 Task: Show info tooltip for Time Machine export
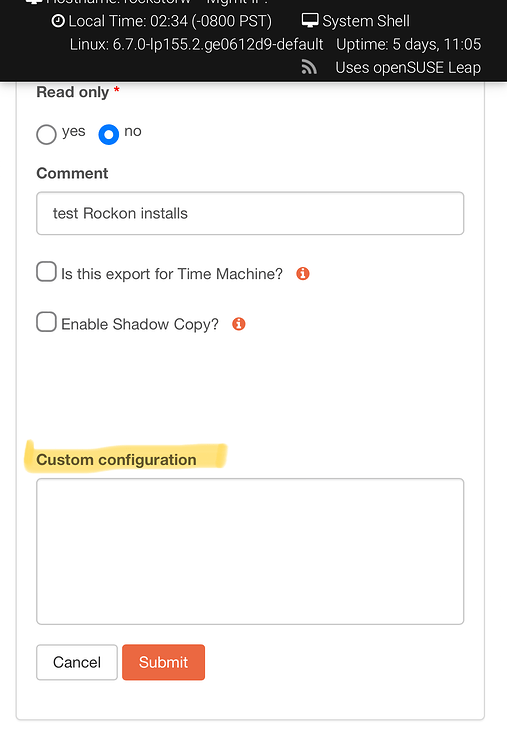(303, 274)
